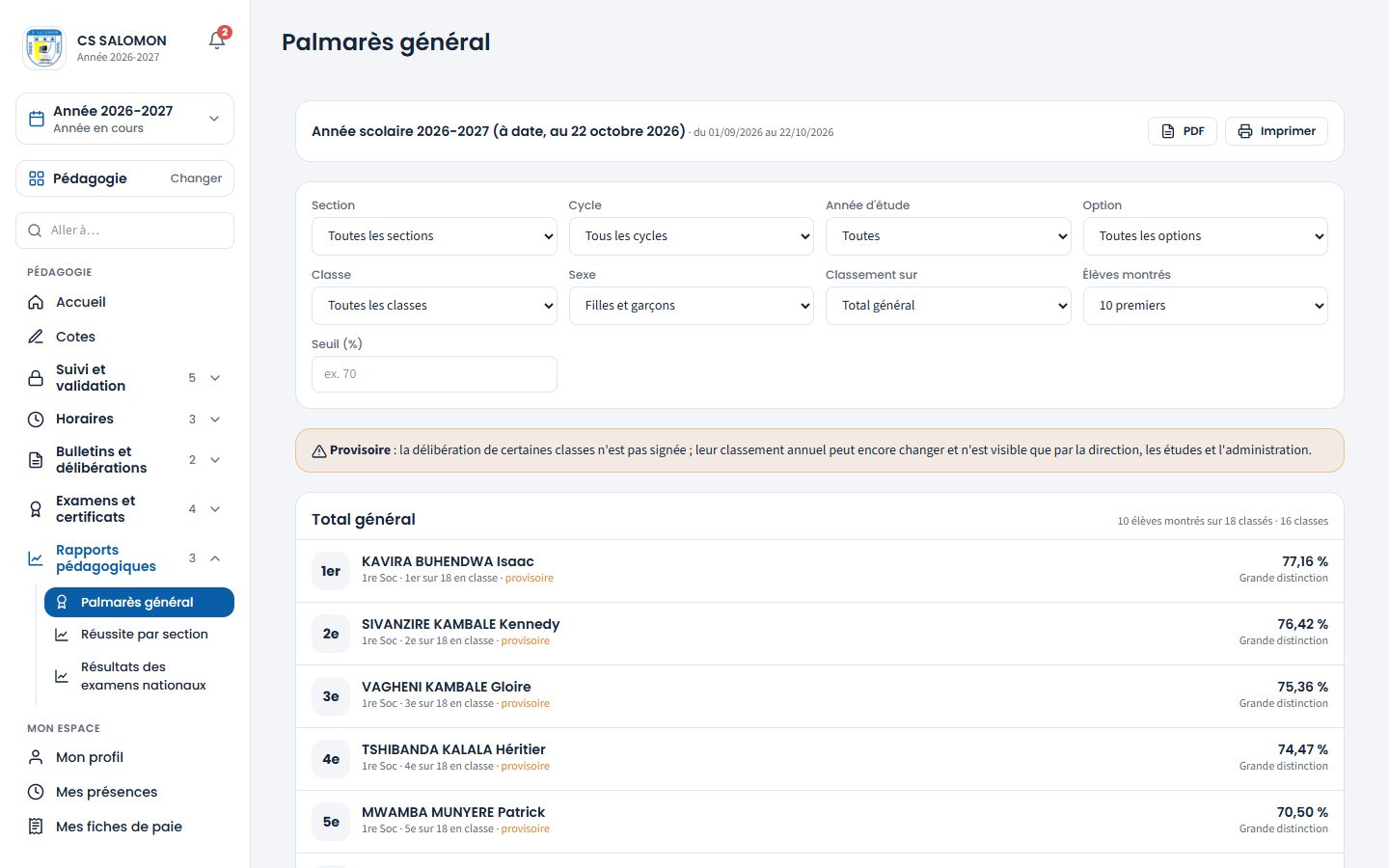Export the palmarès as PDF
1389x868 pixels.
(x=1183, y=131)
